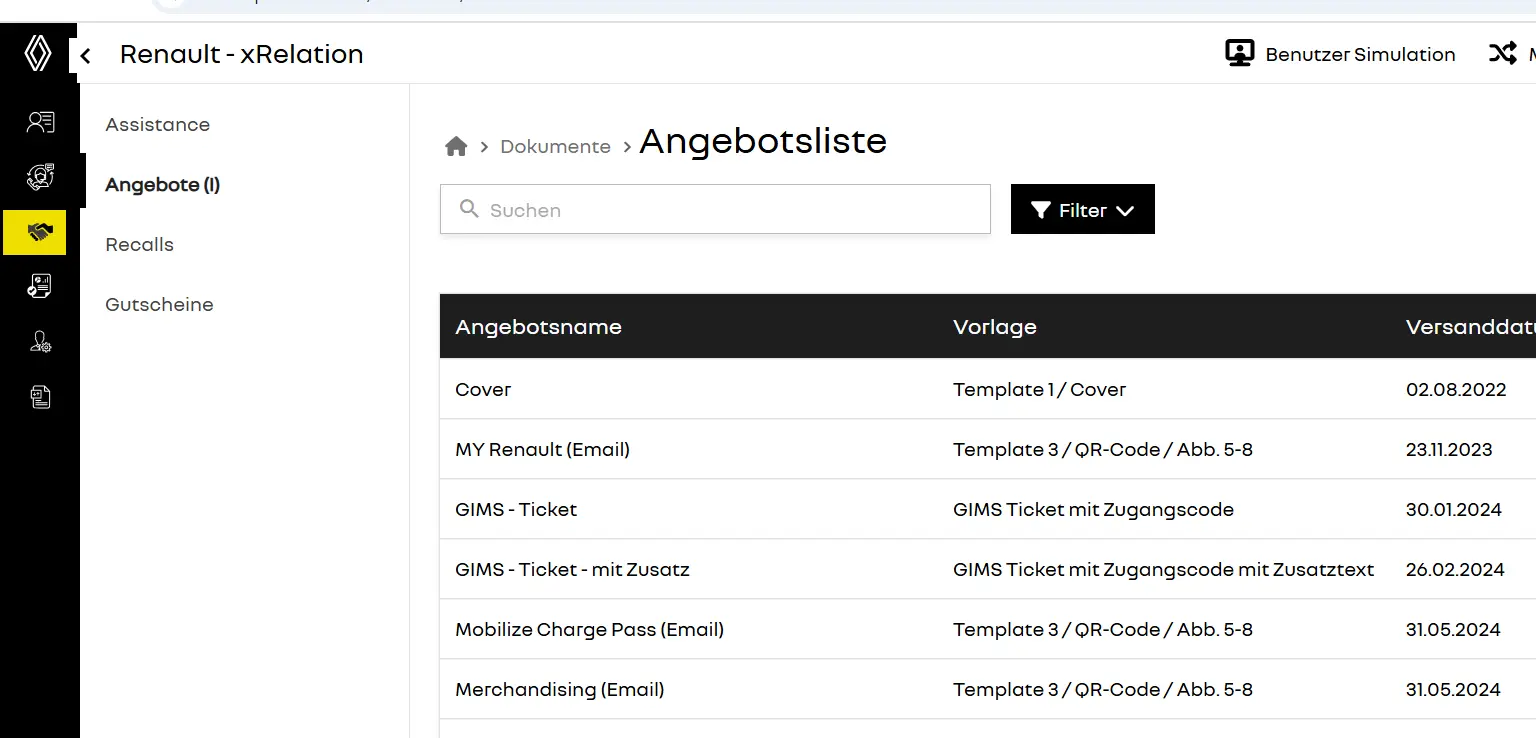Click Template 3 cell in MY Renault row
The width and height of the screenshot is (1536, 738).
tap(1103, 449)
